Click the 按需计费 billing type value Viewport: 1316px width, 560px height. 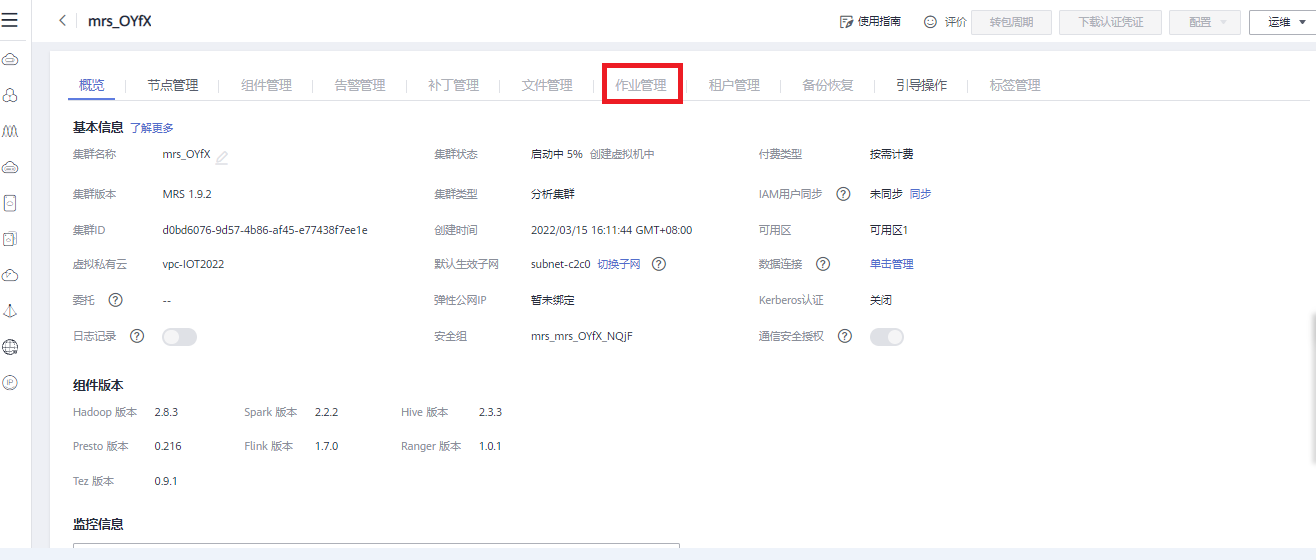point(892,154)
